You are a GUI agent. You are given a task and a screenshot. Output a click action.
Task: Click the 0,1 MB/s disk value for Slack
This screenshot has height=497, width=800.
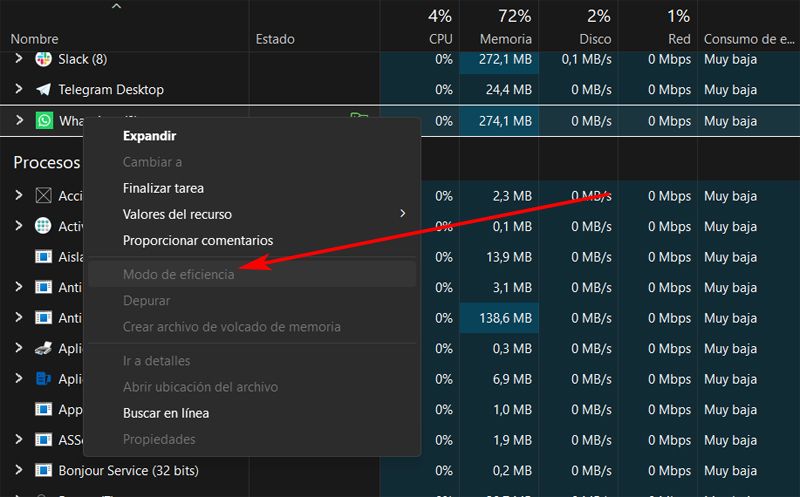coord(586,59)
